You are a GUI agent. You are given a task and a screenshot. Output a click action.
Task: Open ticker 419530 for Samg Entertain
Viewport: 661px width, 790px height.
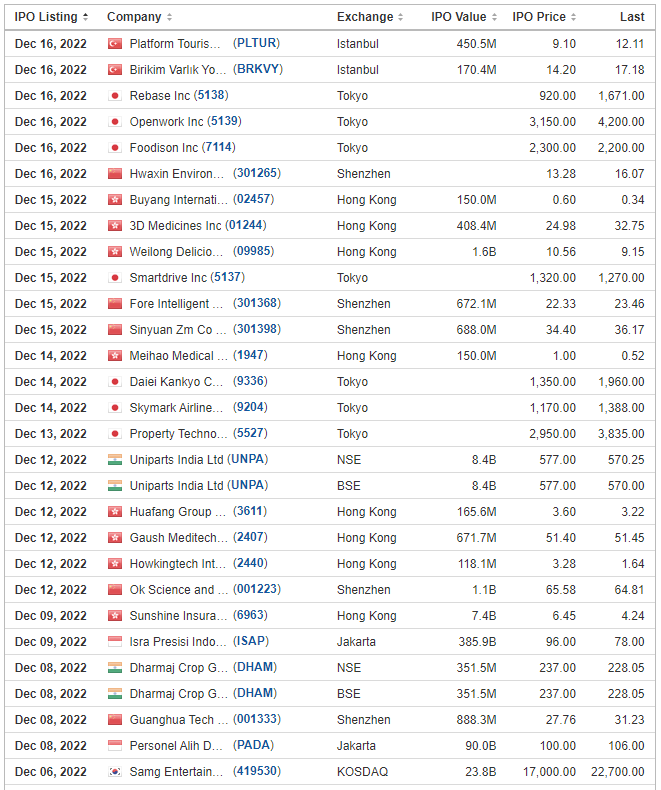tap(256, 771)
